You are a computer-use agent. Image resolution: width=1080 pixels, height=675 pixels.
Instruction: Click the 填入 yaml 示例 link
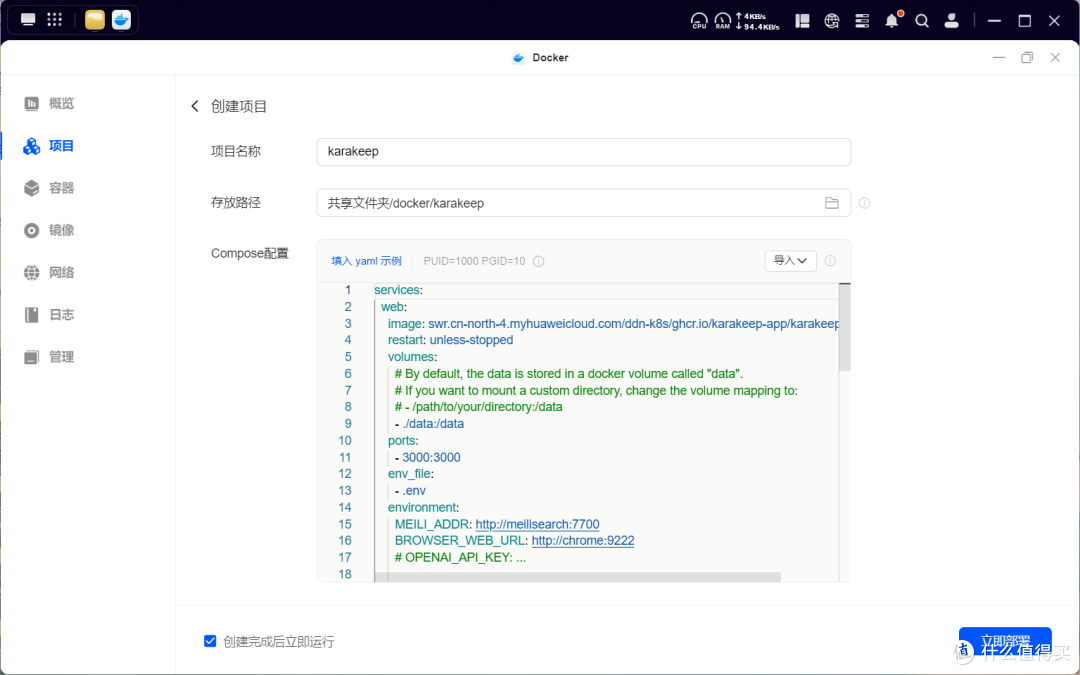366,261
